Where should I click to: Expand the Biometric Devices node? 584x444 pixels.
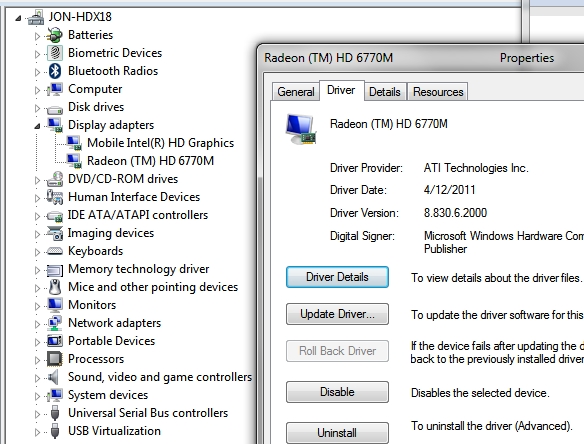[37, 54]
